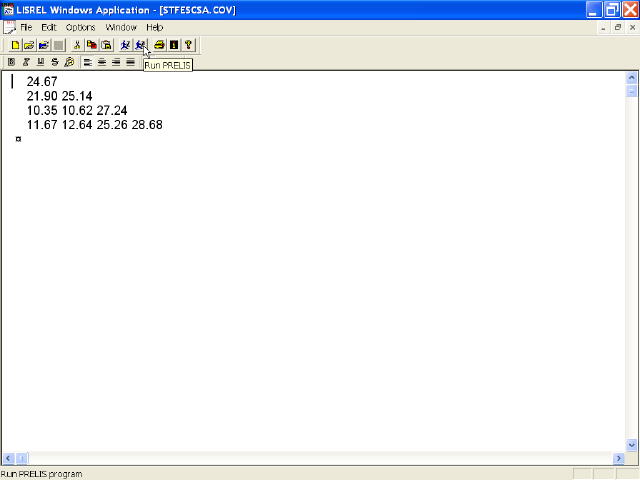Toggle bold text formatting
The height and width of the screenshot is (480, 640).
click(x=12, y=62)
